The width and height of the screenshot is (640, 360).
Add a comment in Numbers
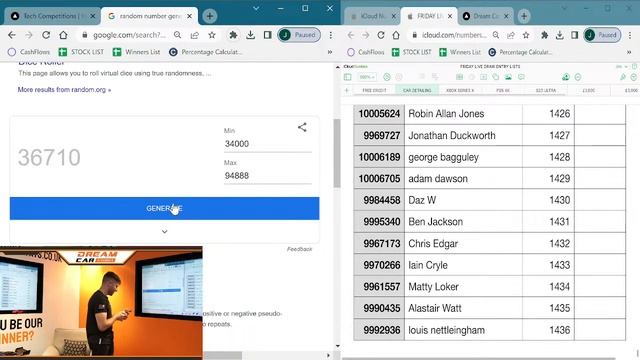pos(521,77)
